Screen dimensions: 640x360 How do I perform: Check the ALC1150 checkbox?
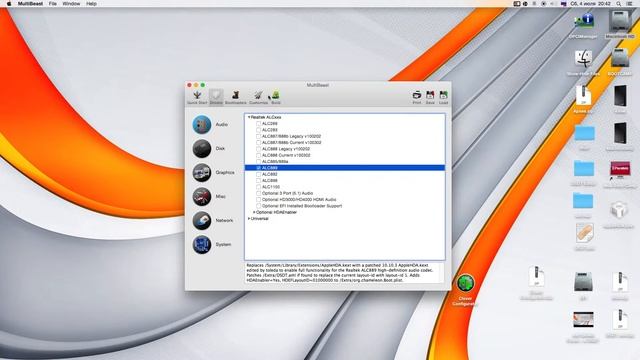(x=258, y=187)
